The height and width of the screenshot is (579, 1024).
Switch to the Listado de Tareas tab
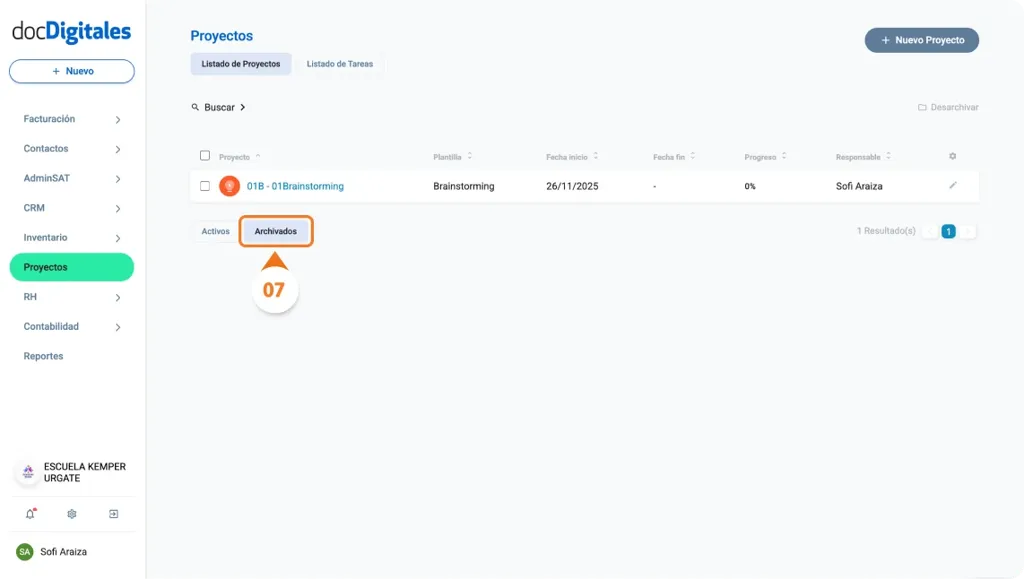(x=340, y=63)
